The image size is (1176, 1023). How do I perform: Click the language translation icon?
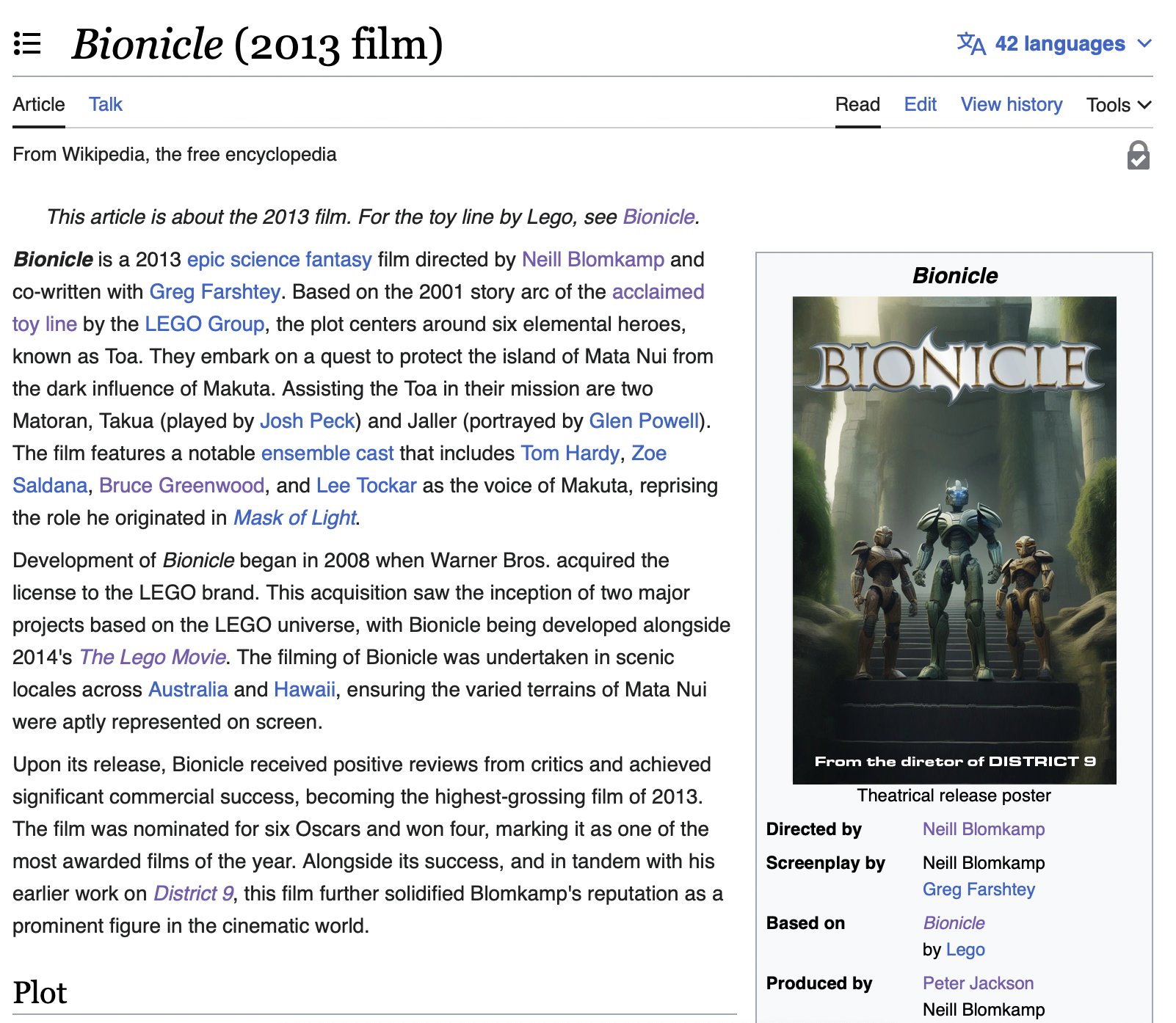[x=971, y=44]
